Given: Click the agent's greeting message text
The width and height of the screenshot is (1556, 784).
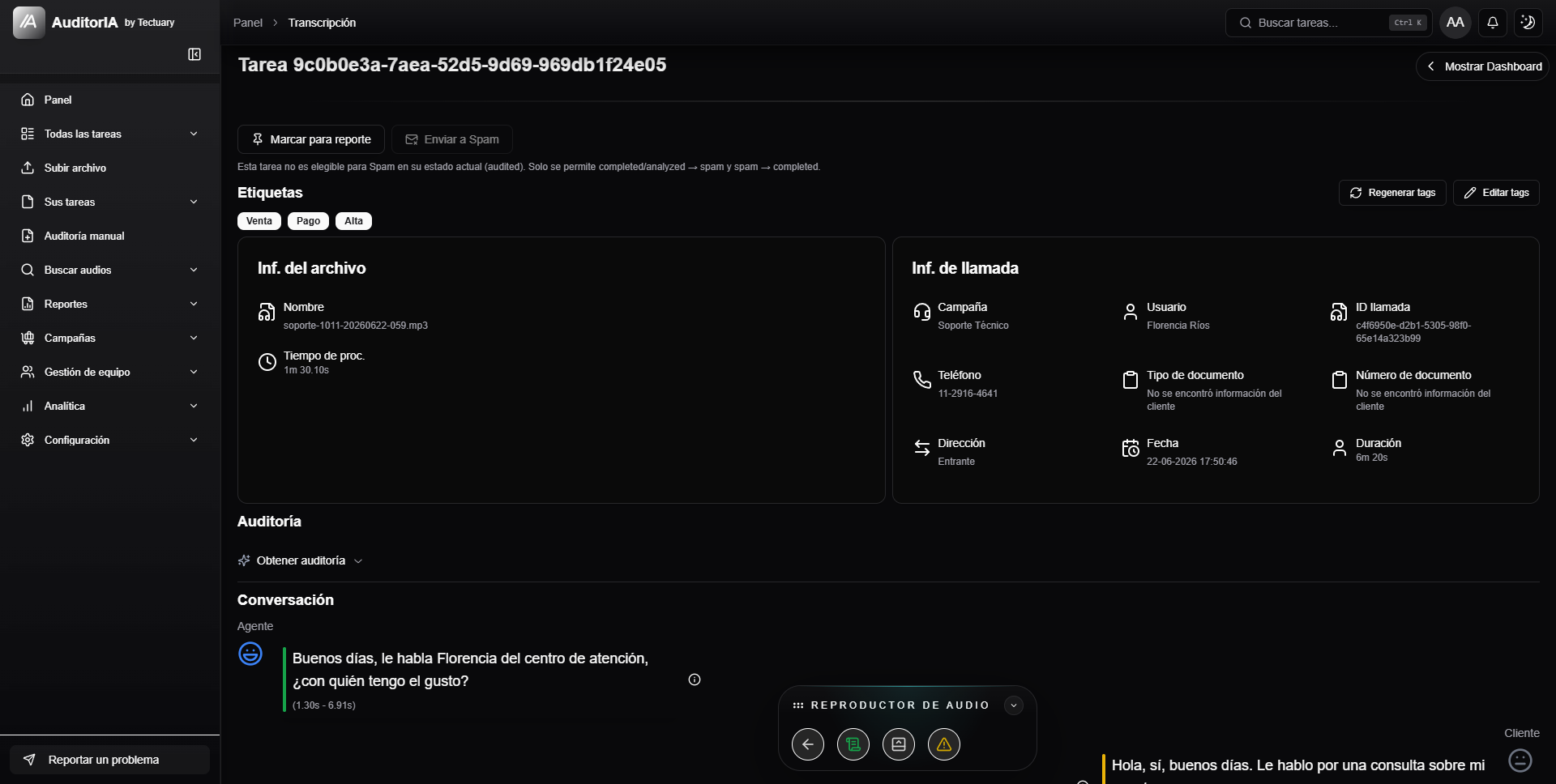Looking at the screenshot, I should [470, 670].
